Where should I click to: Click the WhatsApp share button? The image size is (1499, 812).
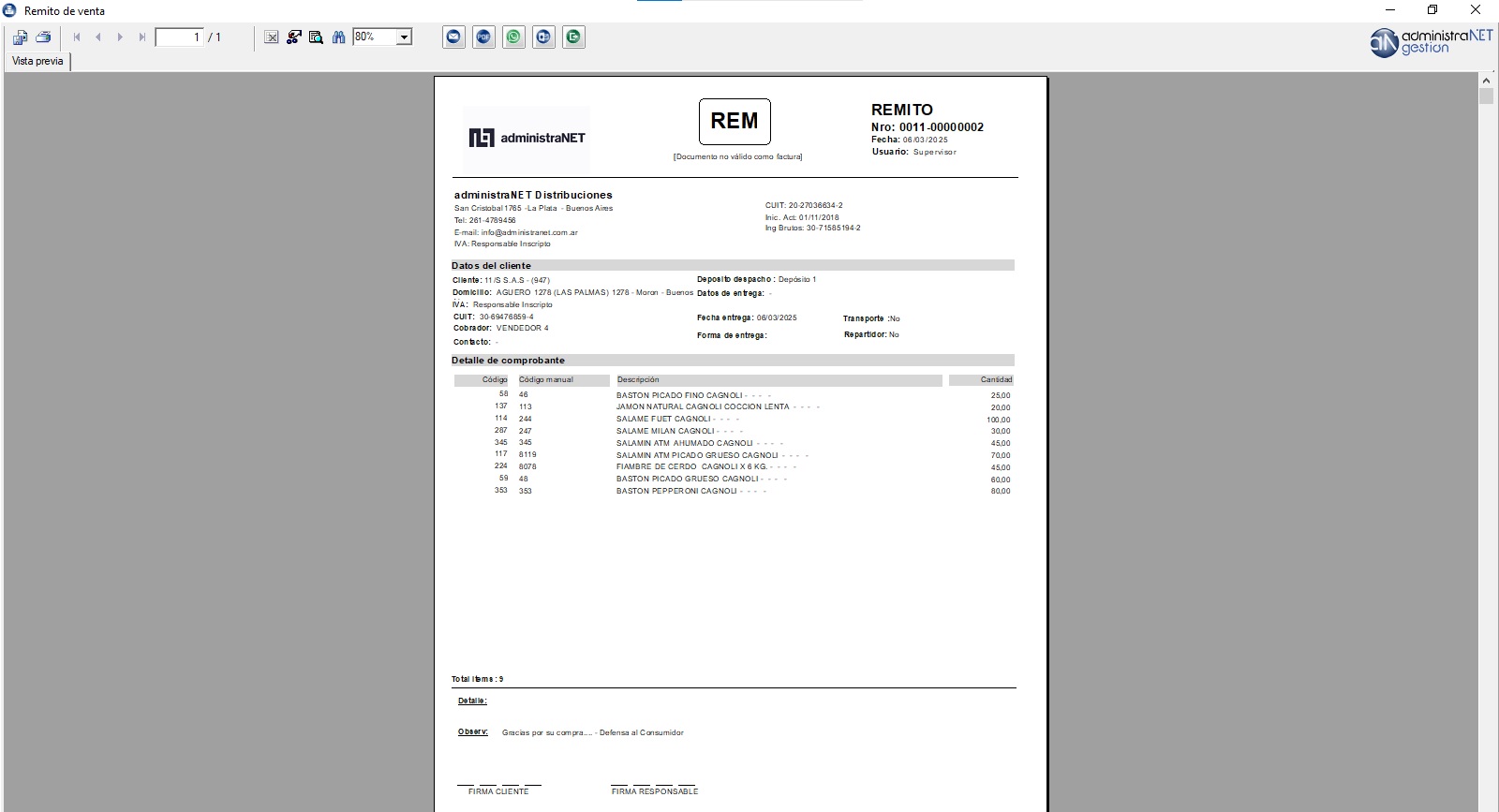pyautogui.click(x=514, y=37)
